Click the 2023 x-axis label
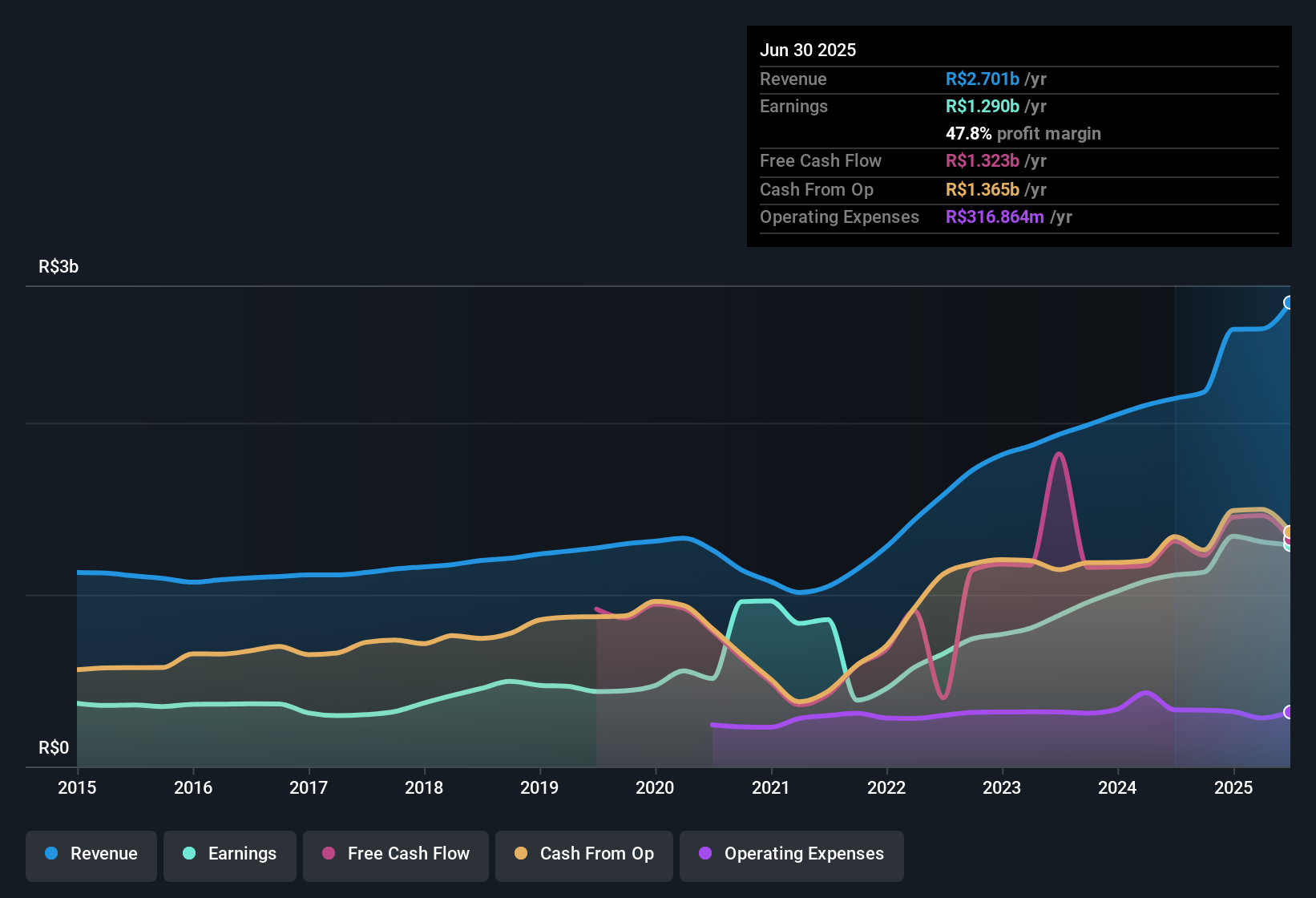1316x898 pixels. point(1002,787)
